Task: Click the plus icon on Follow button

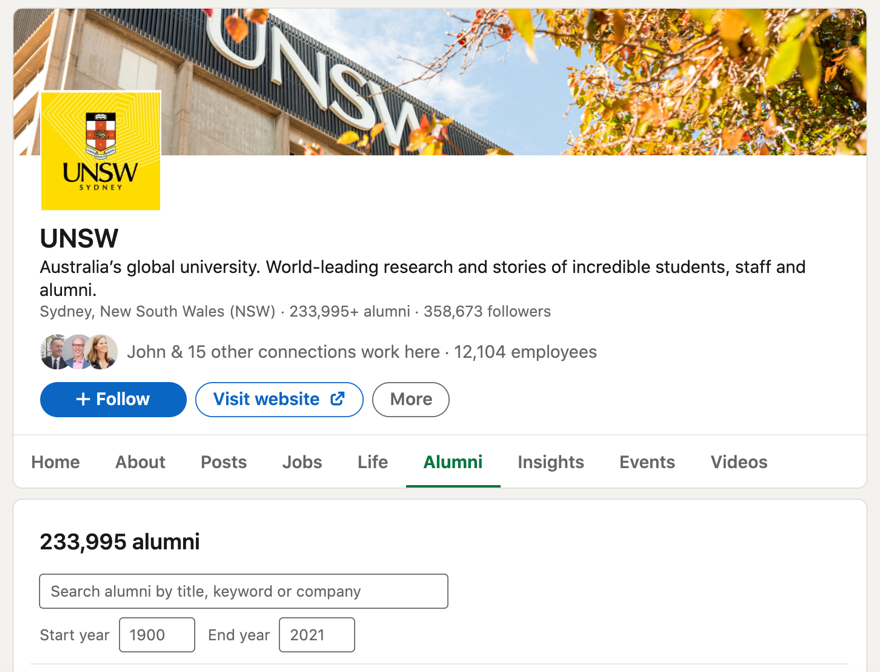Action: coord(83,399)
